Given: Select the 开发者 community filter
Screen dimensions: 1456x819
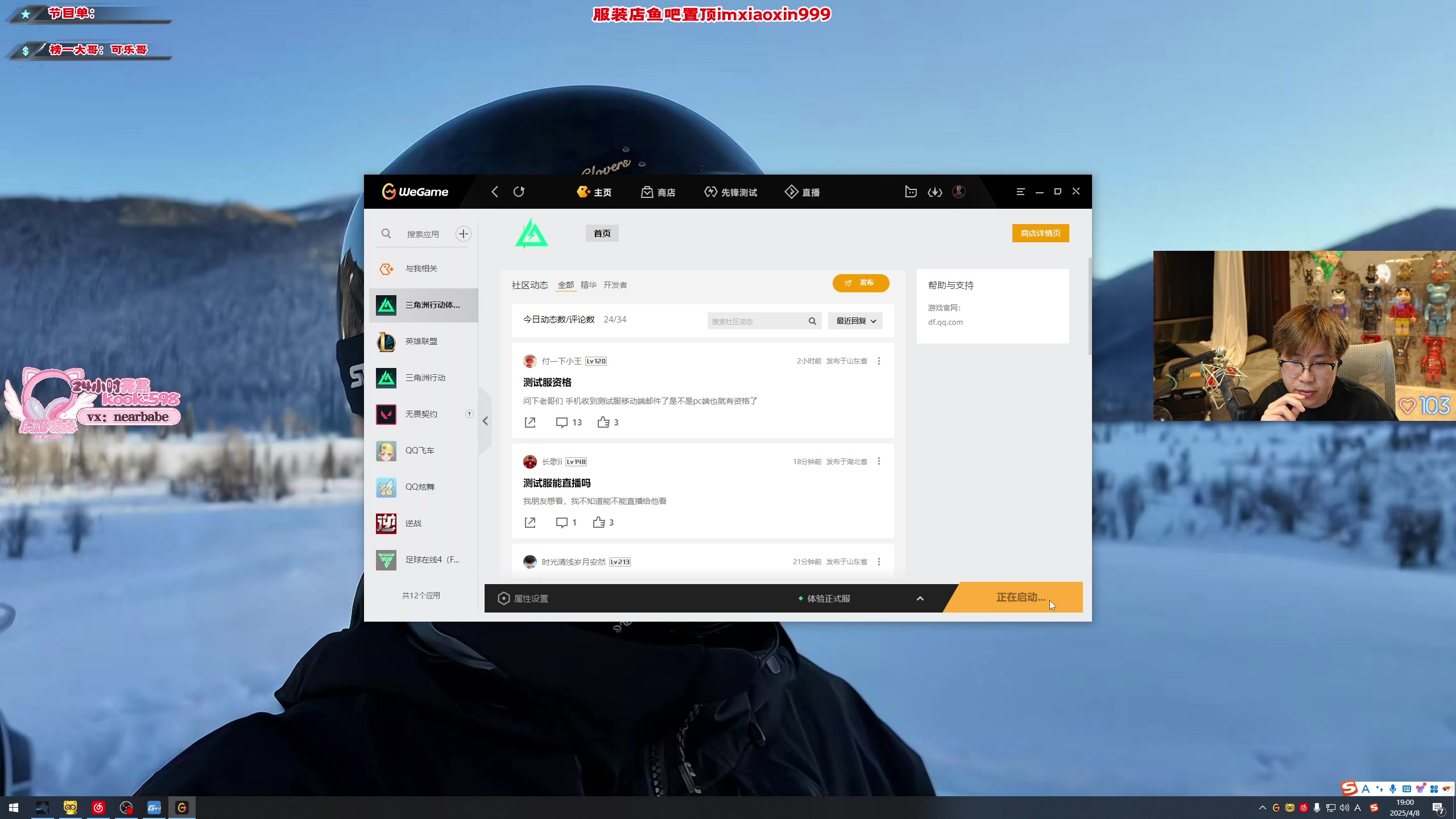Looking at the screenshot, I should click(615, 285).
